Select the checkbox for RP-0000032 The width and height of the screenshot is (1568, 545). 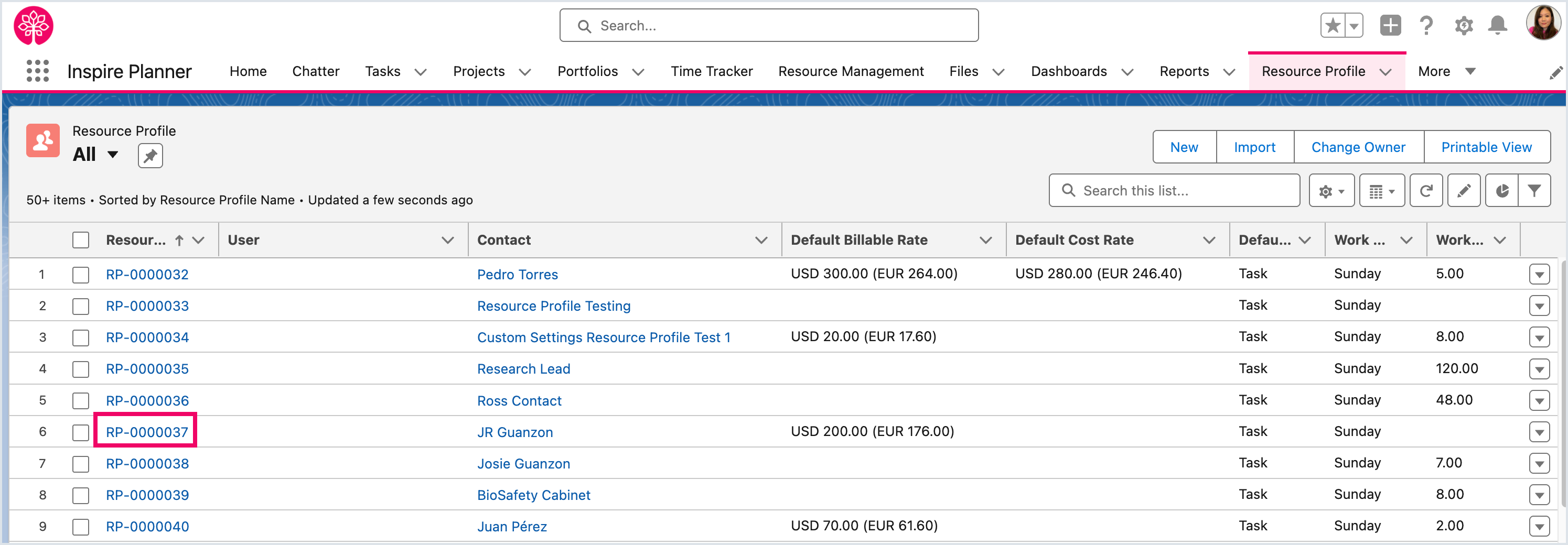(80, 275)
